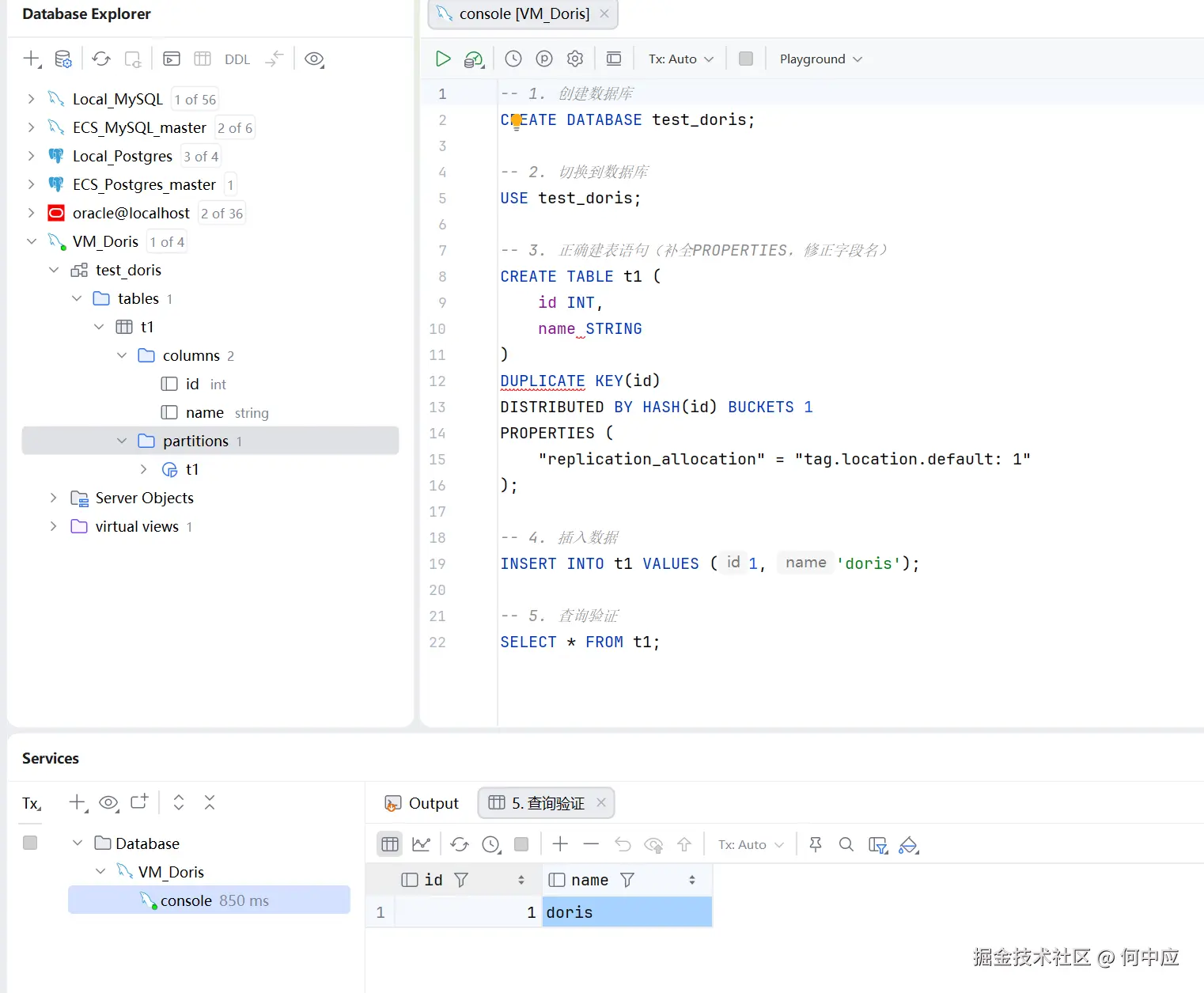Click the stop square on the Services left edge
Image resolution: width=1204 pixels, height=993 pixels.
pyautogui.click(x=30, y=843)
